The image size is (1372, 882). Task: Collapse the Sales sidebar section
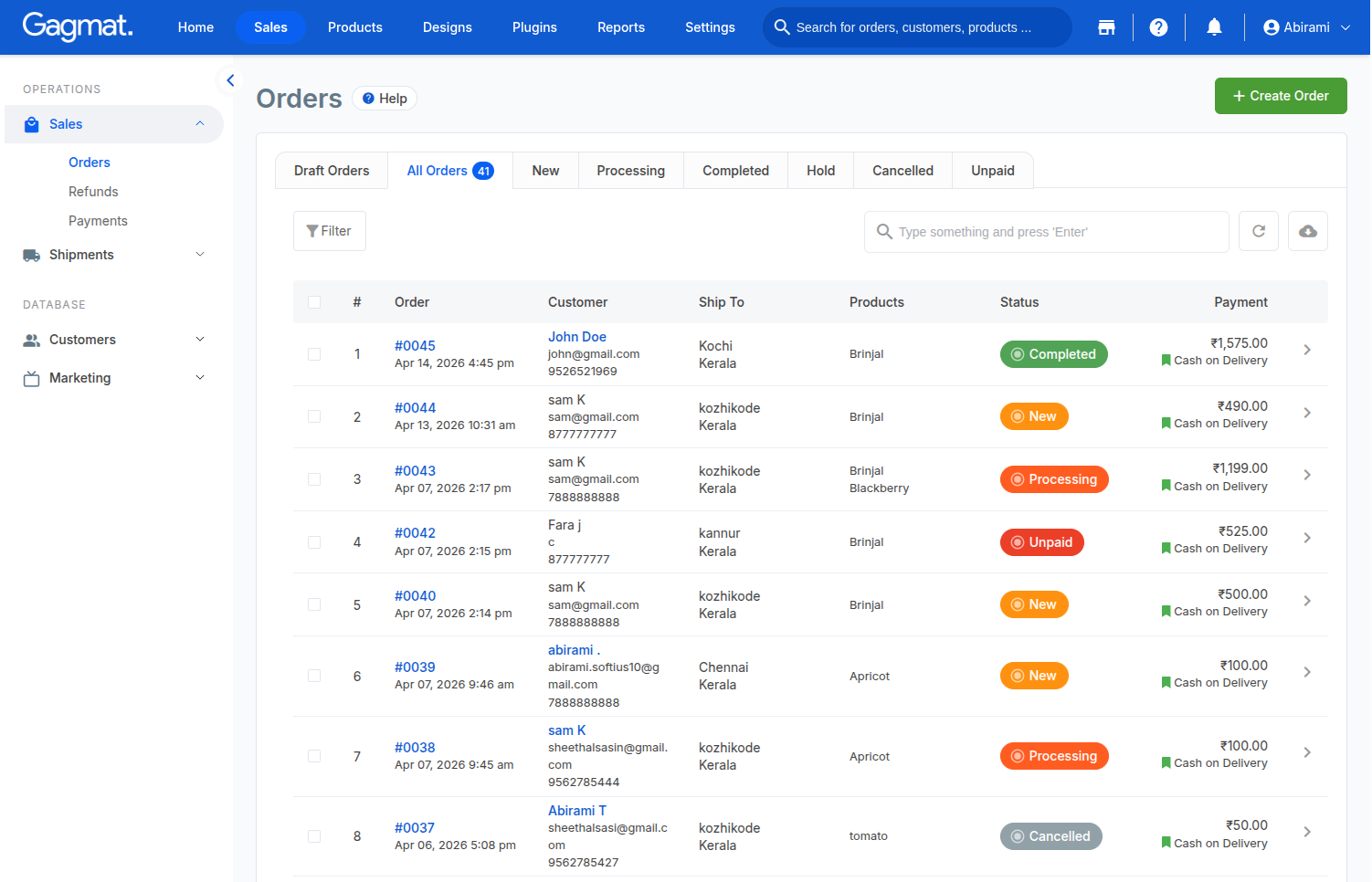[114, 124]
